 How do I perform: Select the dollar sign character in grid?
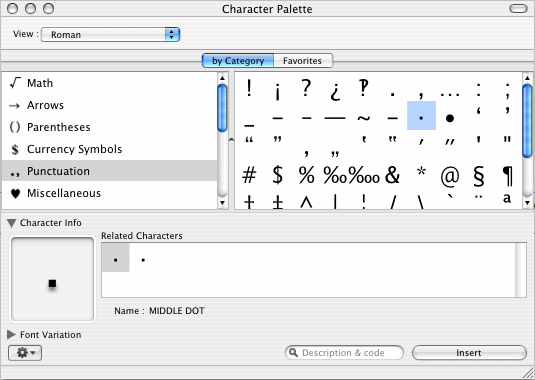[278, 175]
